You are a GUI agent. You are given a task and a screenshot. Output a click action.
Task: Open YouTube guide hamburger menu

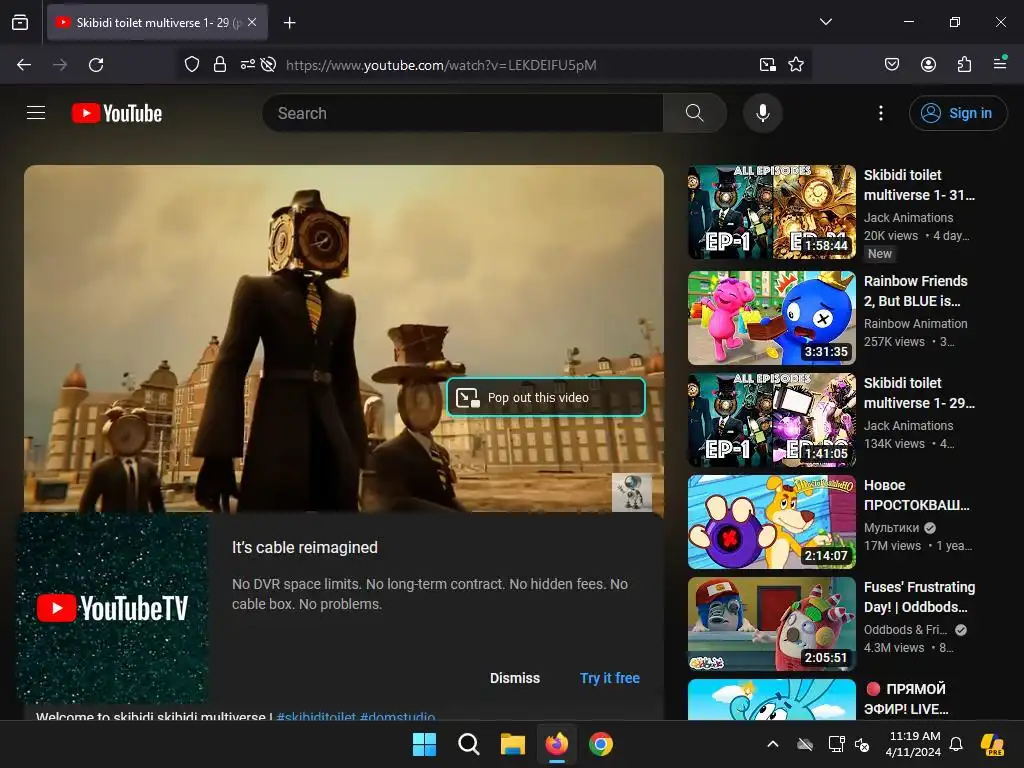click(x=36, y=113)
